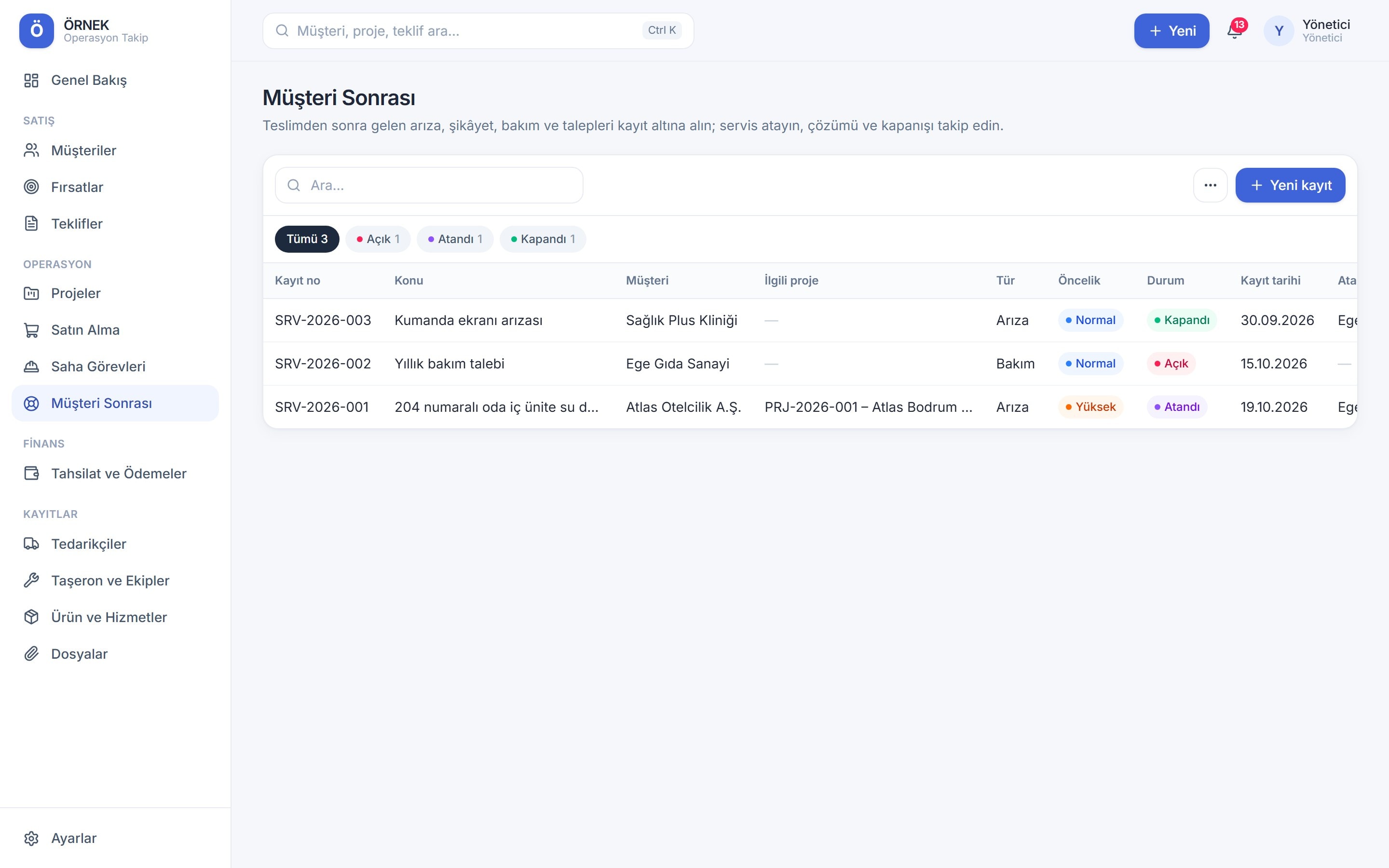This screenshot has height=868, width=1389.
Task: Open record SRV-2026-001
Action: [321, 407]
